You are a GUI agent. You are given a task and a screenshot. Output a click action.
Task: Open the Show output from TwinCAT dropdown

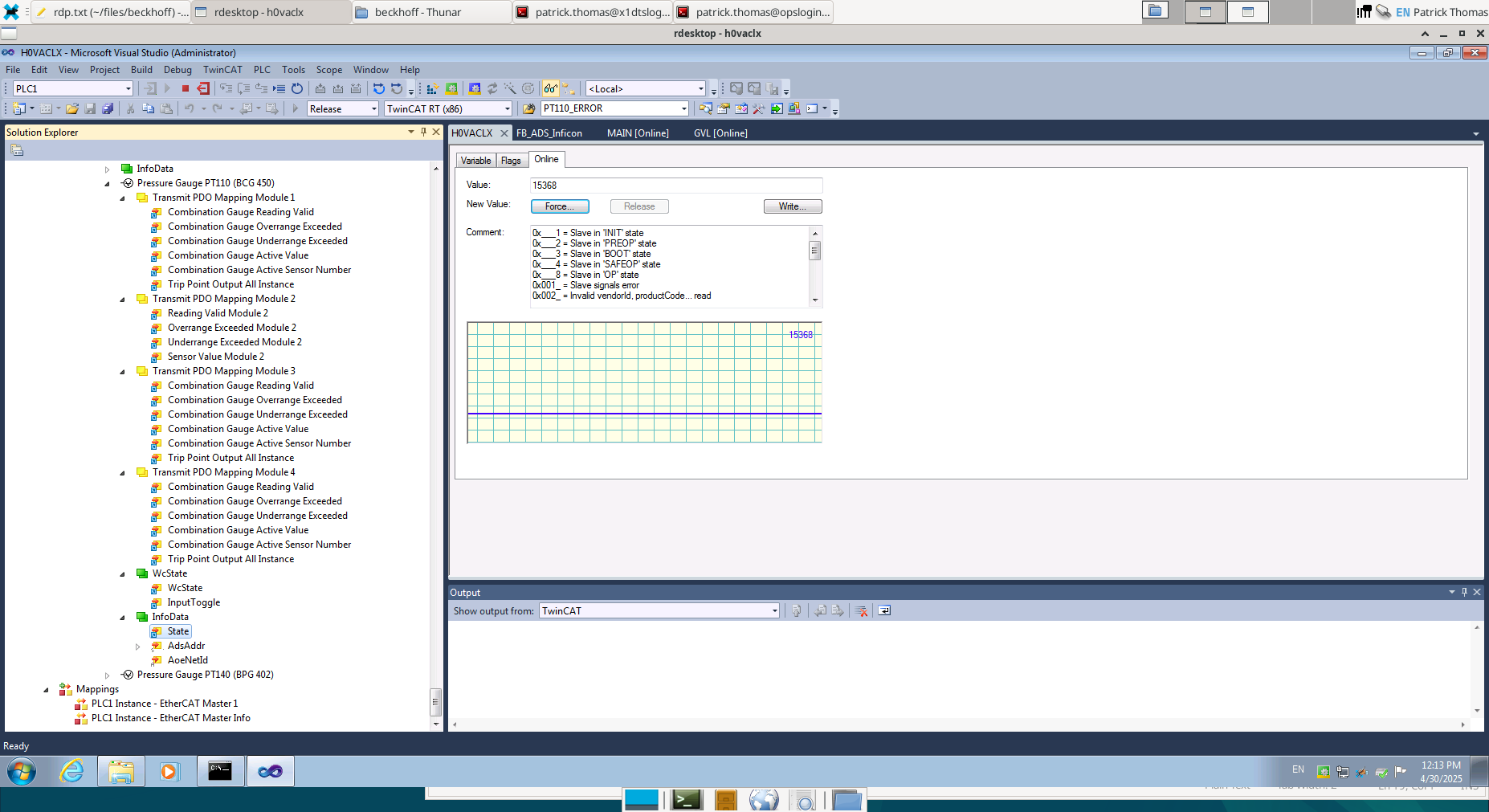(x=775, y=611)
